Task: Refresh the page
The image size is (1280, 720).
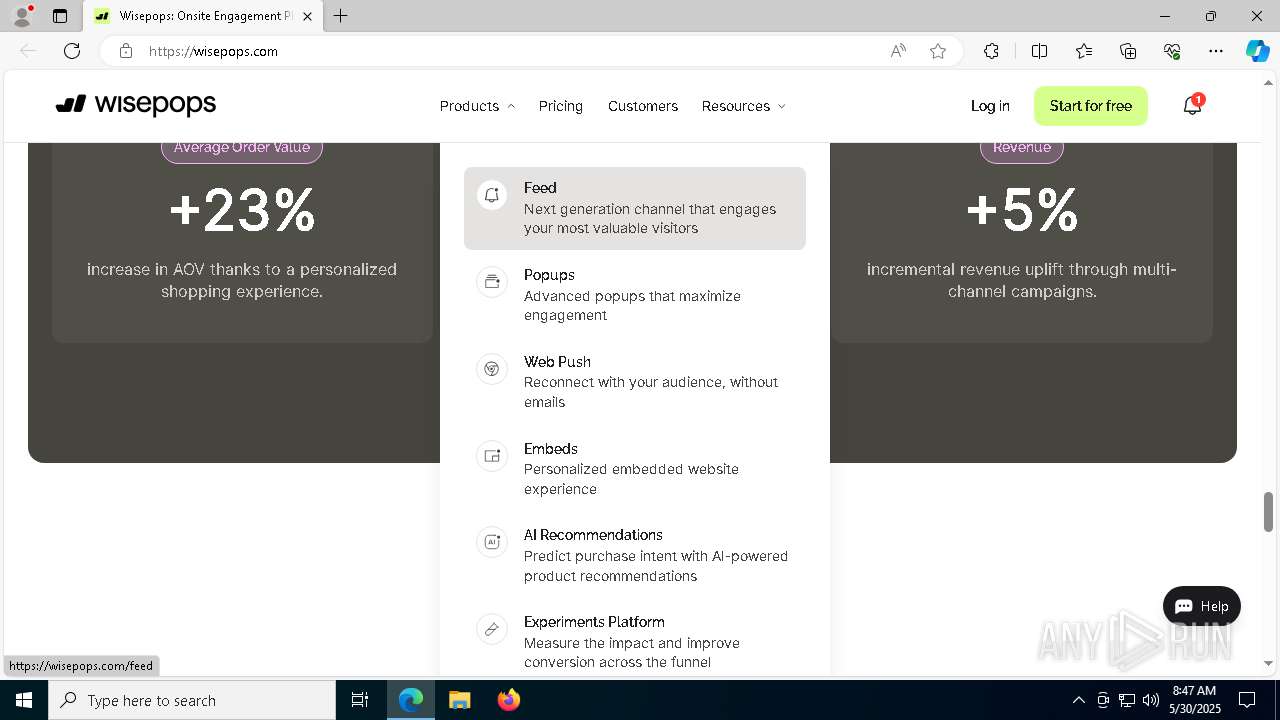Action: [72, 51]
